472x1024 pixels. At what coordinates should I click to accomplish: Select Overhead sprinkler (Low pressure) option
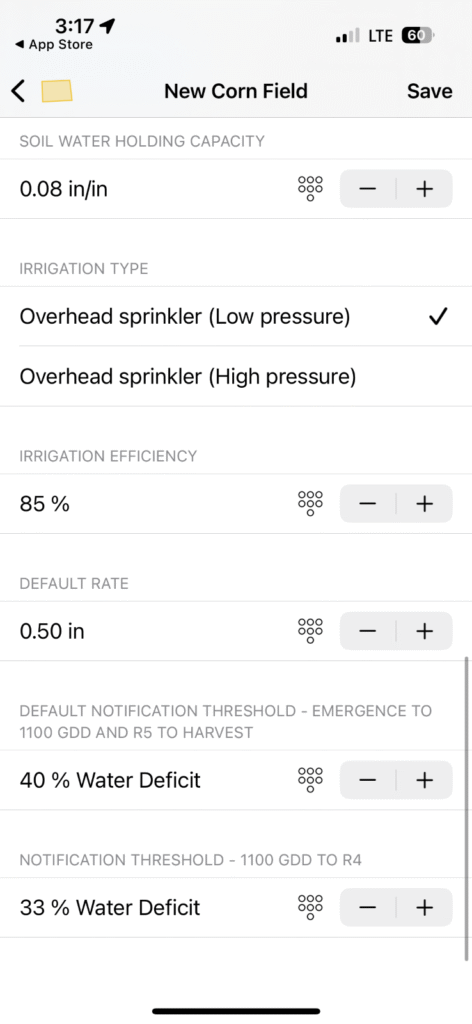[x=236, y=317]
